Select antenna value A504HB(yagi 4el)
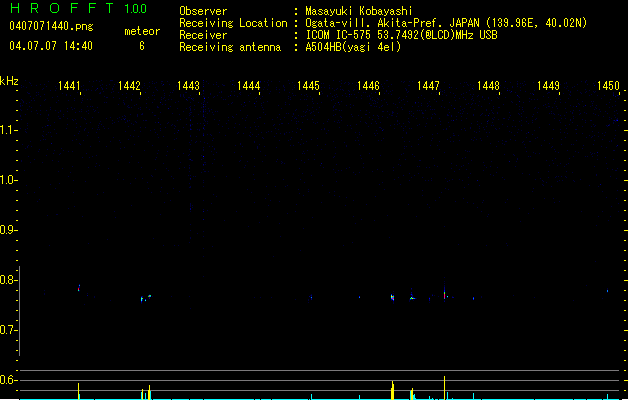The image size is (629, 400). [x=353, y=47]
